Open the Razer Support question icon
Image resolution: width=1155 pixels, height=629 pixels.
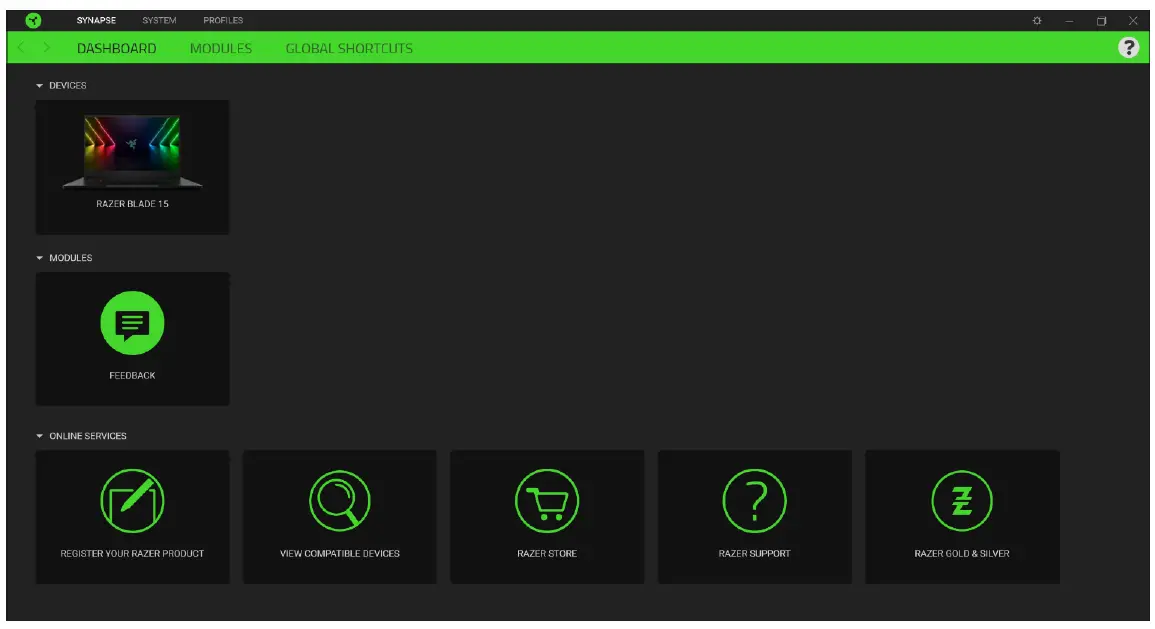click(754, 501)
